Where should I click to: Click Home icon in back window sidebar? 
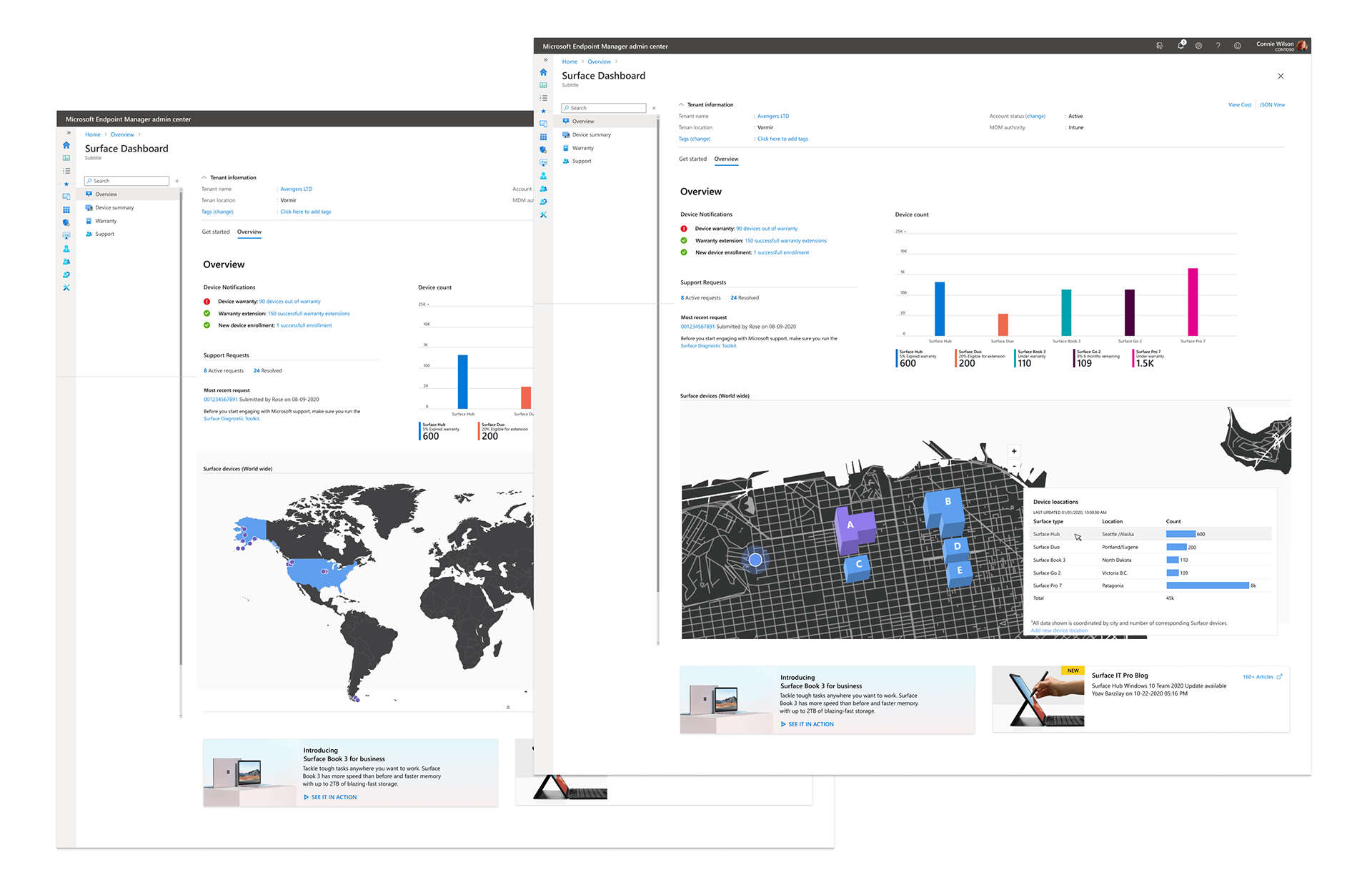point(66,145)
